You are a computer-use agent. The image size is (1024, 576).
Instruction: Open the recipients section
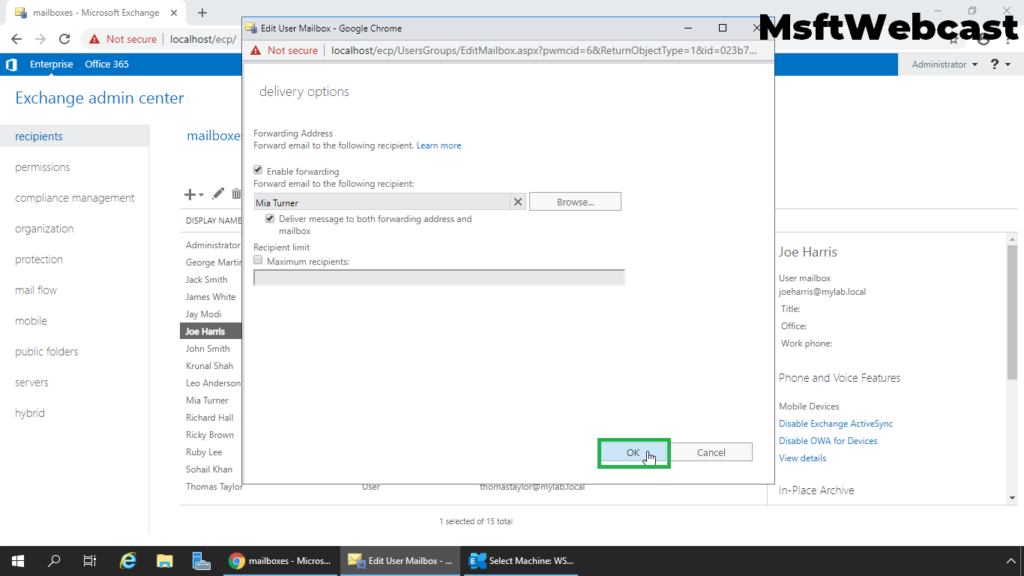[39, 136]
